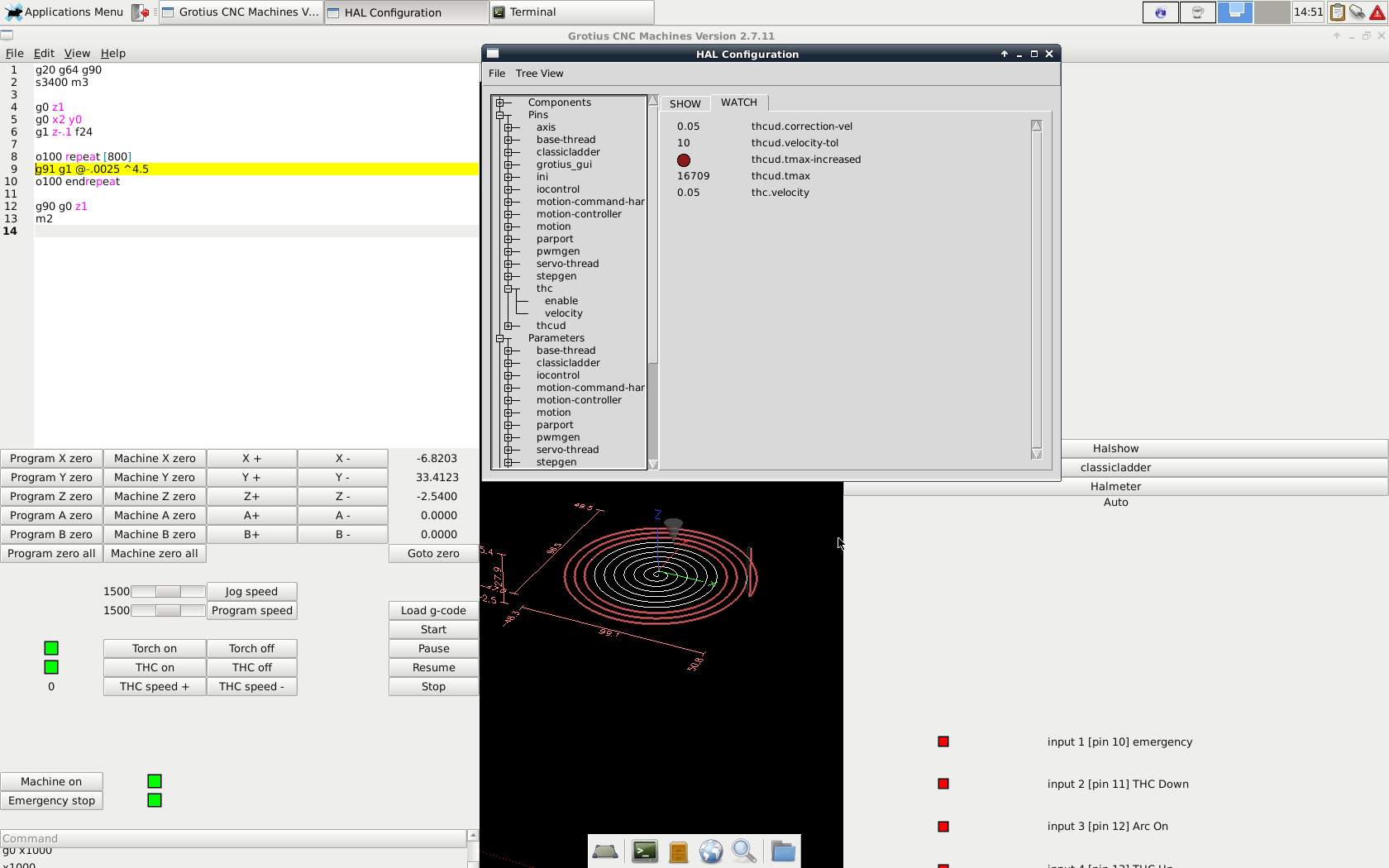Click the Command input field

coord(233,838)
